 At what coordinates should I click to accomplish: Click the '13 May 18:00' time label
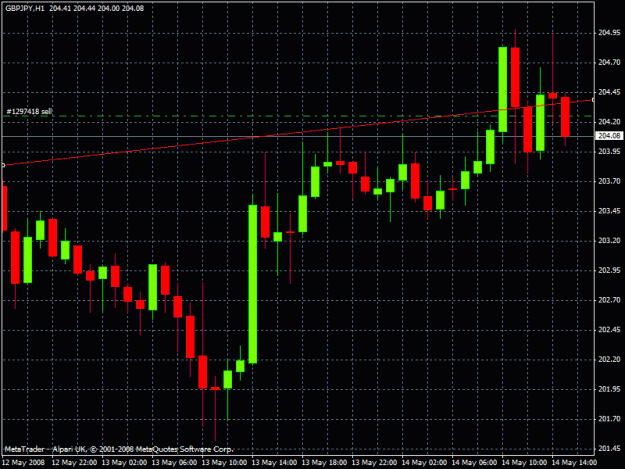pos(324,463)
